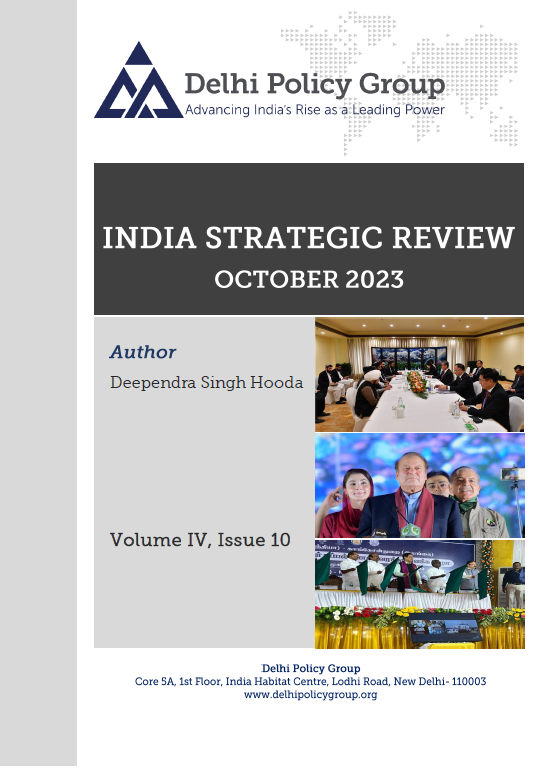This screenshot has width=540, height=768.
Task: Click author name 'Deependra Singh Hooda'
Action: (x=206, y=383)
